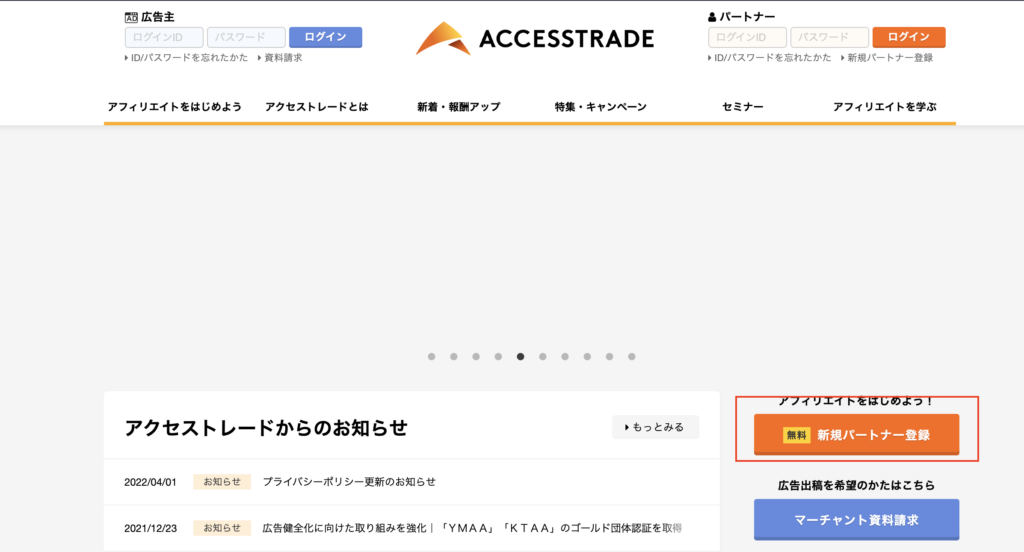
Task: Select the eighth carousel dot
Action: click(587, 357)
